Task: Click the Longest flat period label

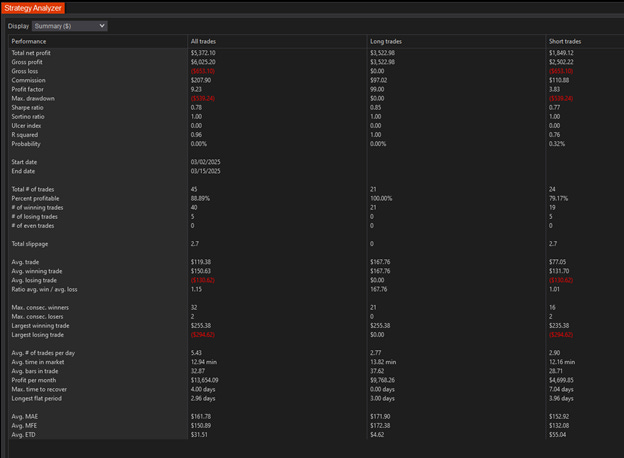Action: point(37,399)
